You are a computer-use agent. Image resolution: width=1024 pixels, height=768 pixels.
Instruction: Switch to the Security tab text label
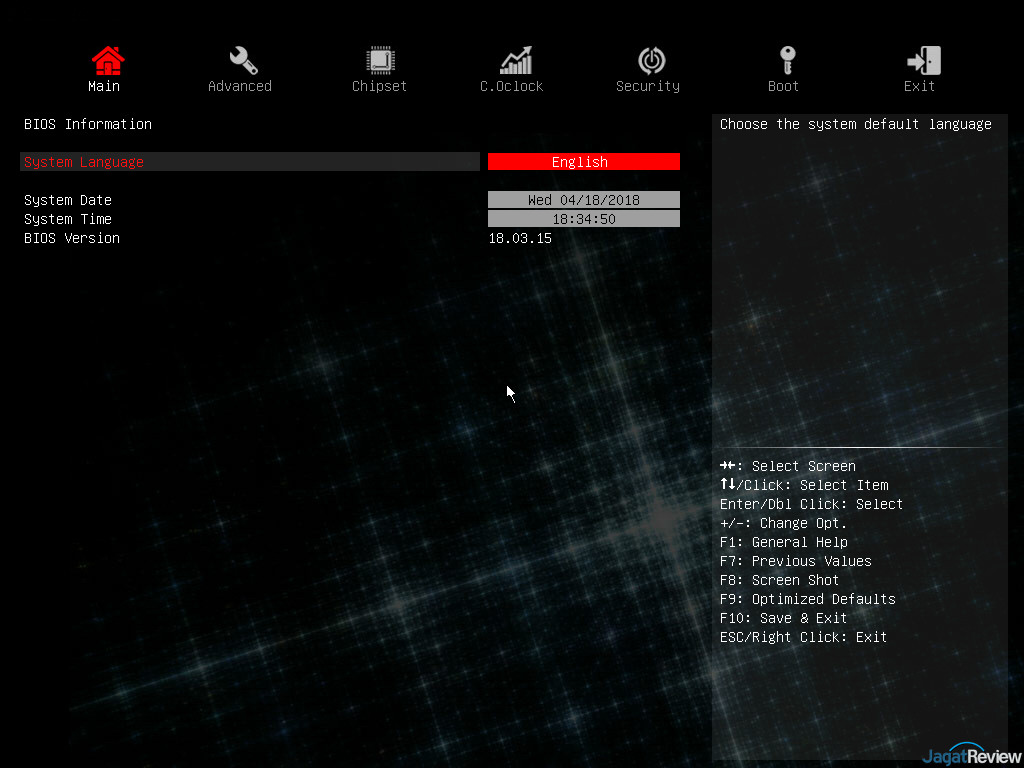[x=648, y=87]
